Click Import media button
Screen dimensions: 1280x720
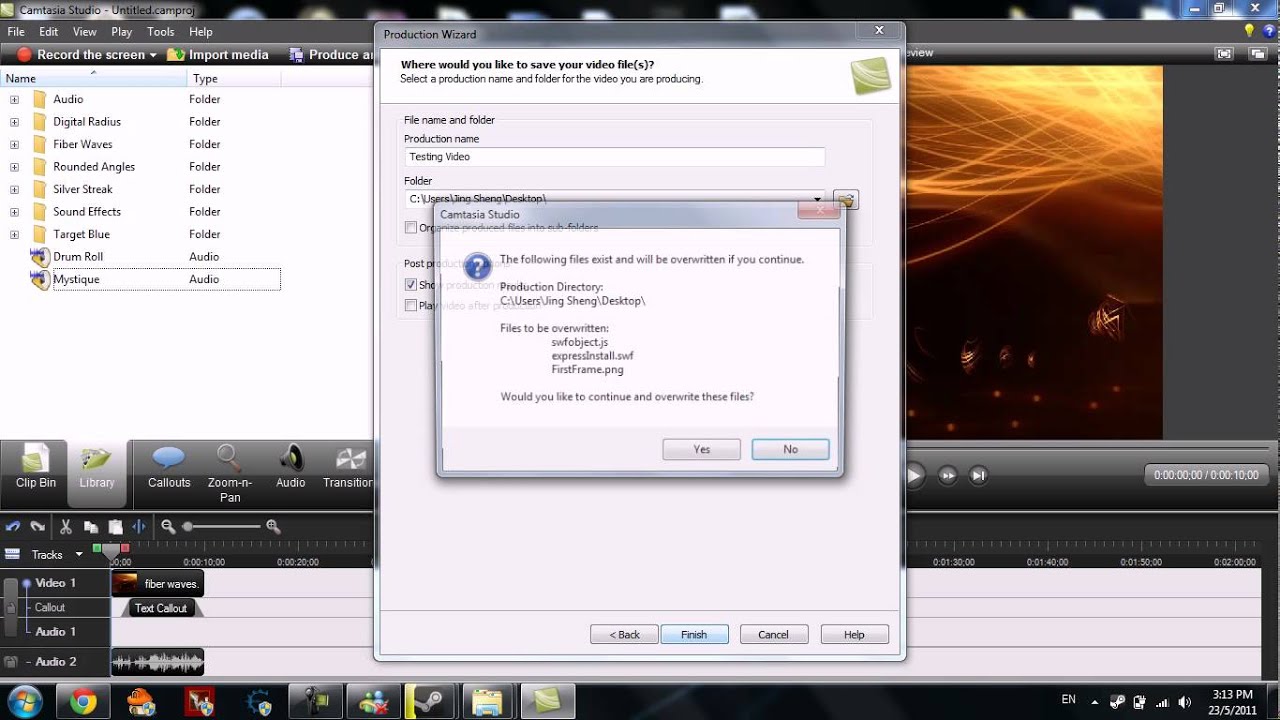point(218,55)
